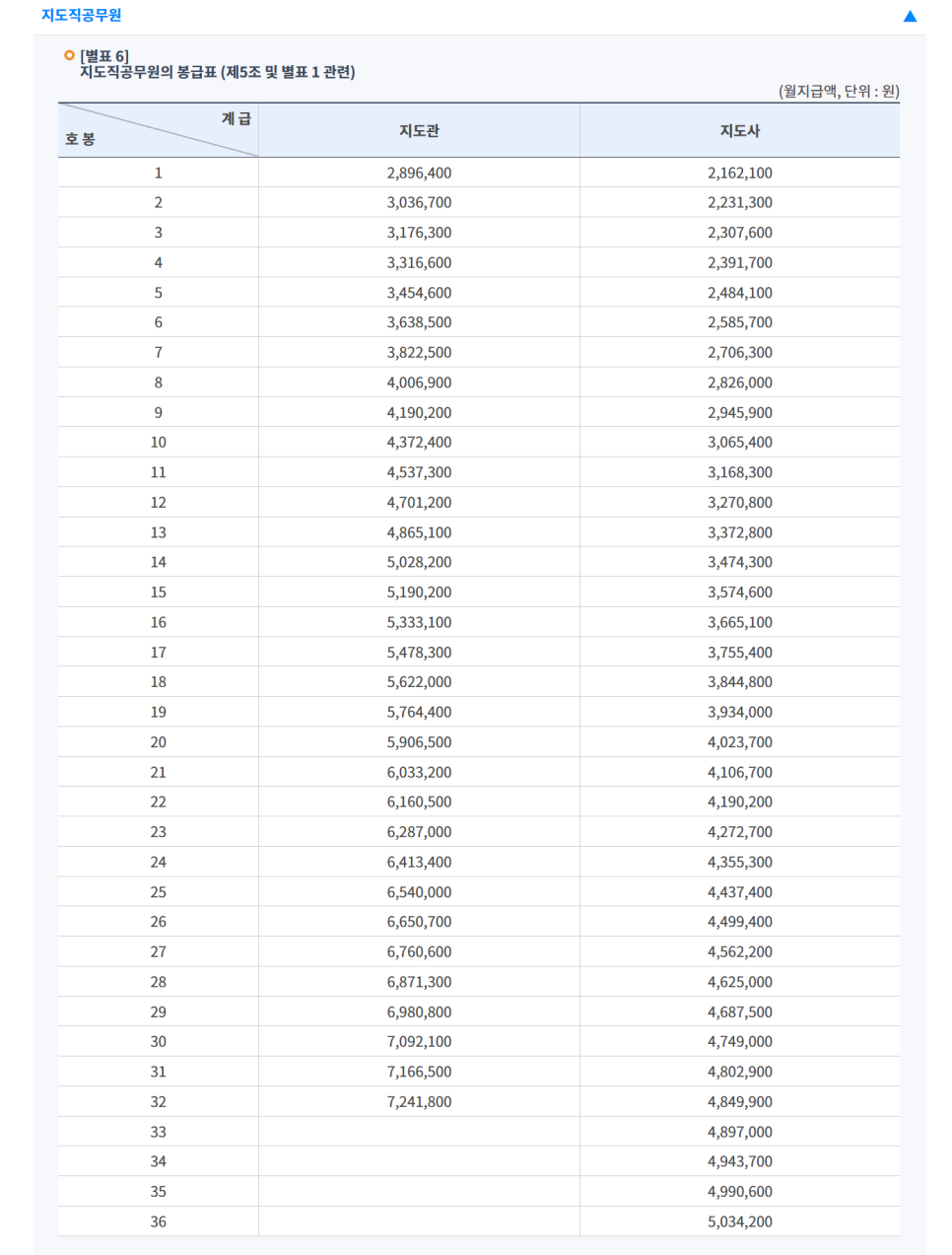Click the 호봉 10 row label
The image size is (952, 1255).
tap(158, 443)
